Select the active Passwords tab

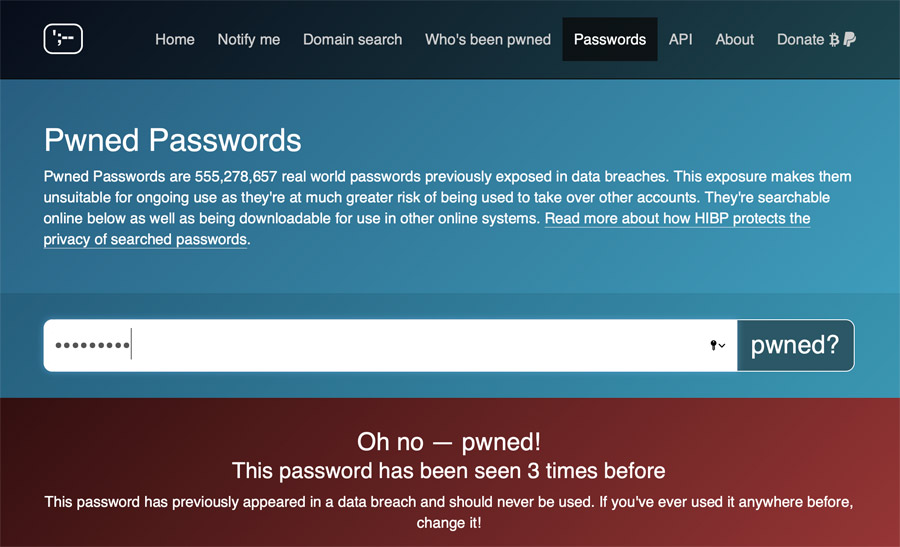[x=610, y=39]
